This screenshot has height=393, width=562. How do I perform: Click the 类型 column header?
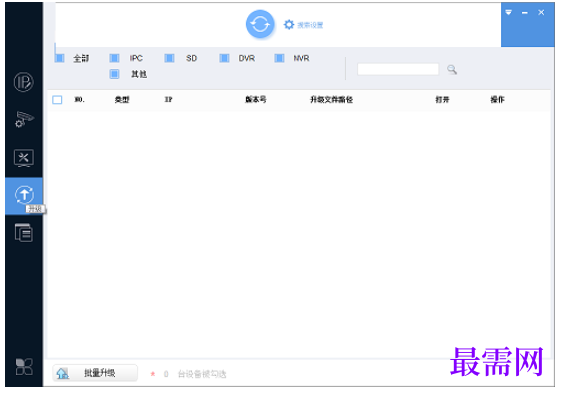[x=122, y=100]
